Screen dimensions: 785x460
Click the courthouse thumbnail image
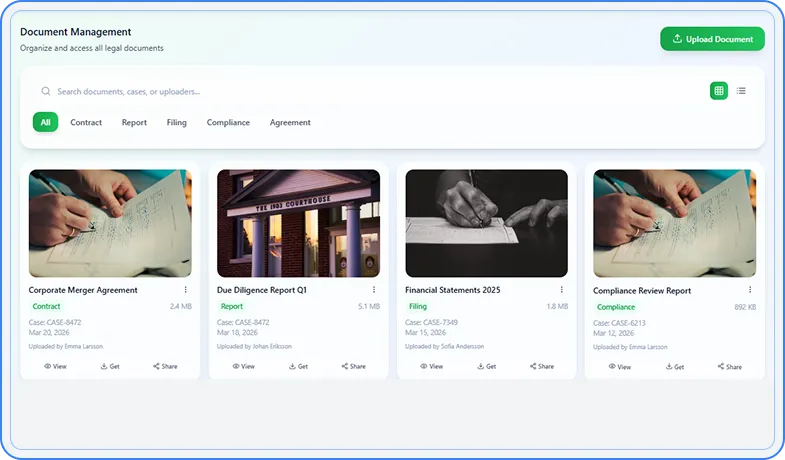pos(298,222)
